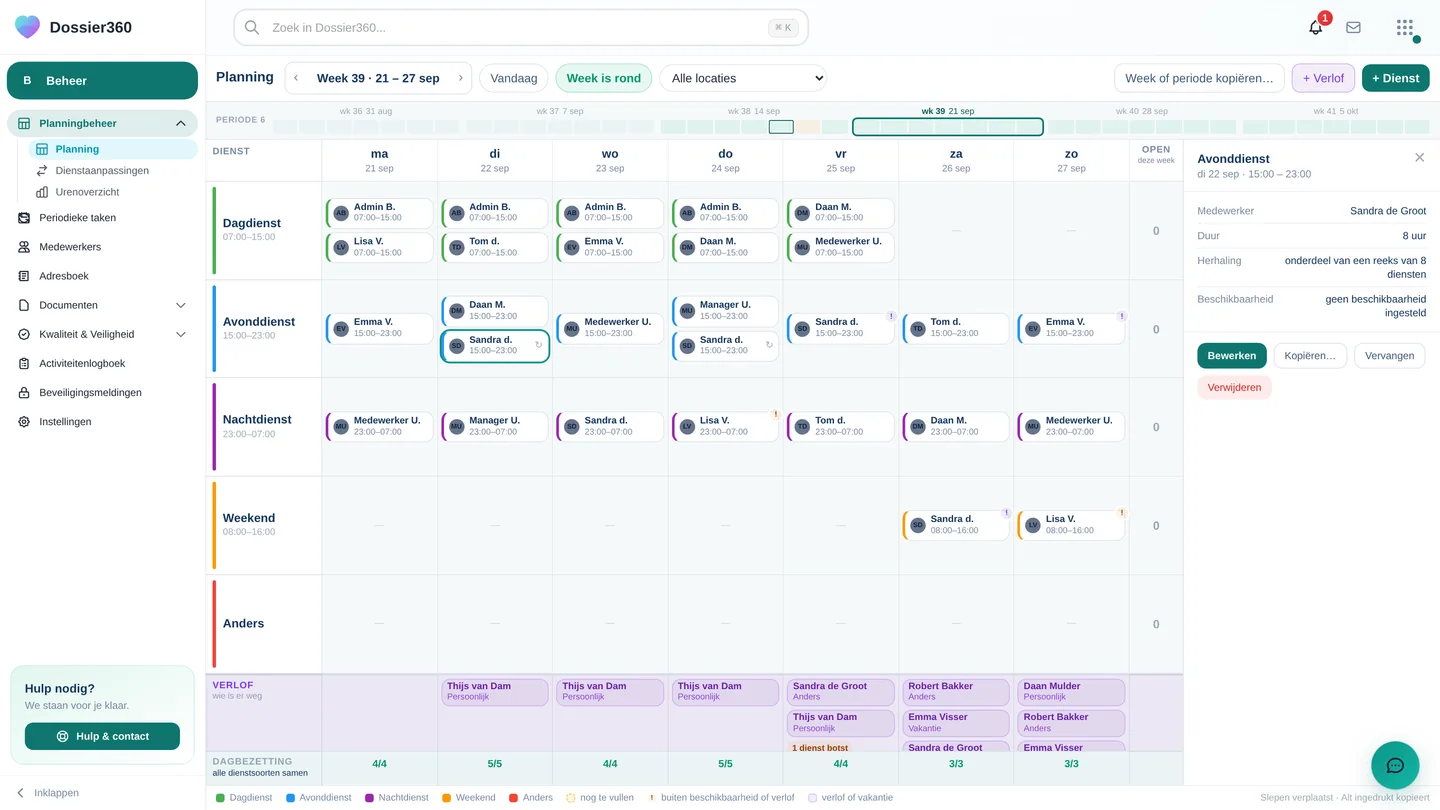Go to the next week with the right chevron
1440x810 pixels.
[460, 78]
